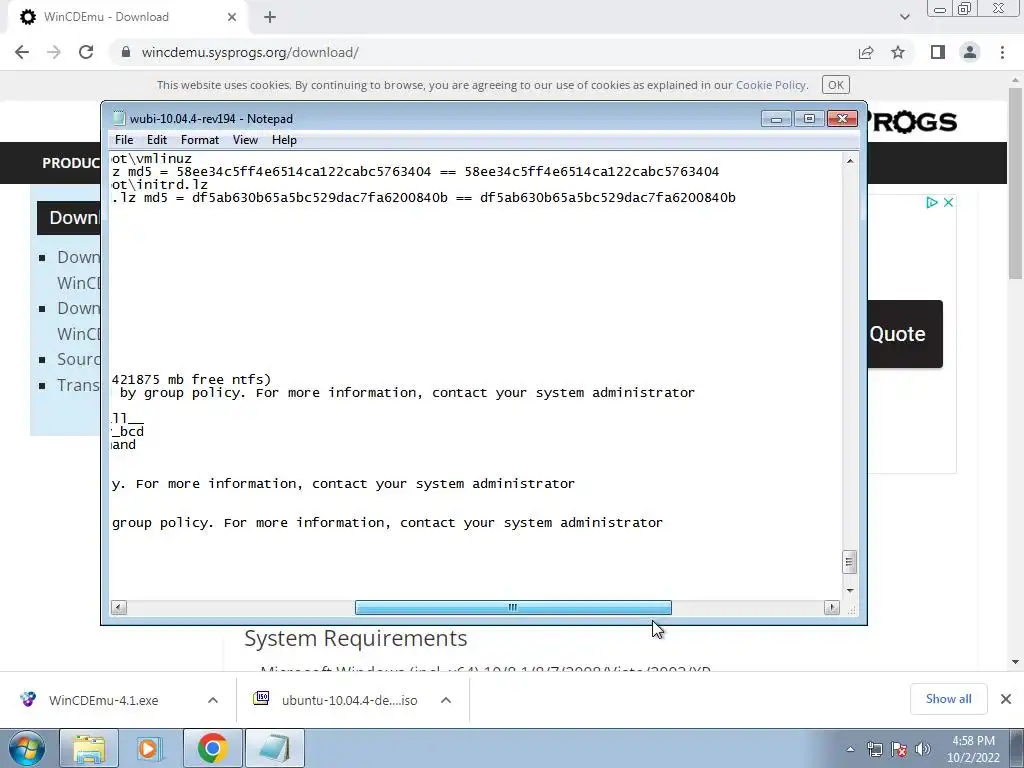This screenshot has width=1024, height=768.
Task: Click Notepad's horizontal scrollbar thumb
Action: 513,607
